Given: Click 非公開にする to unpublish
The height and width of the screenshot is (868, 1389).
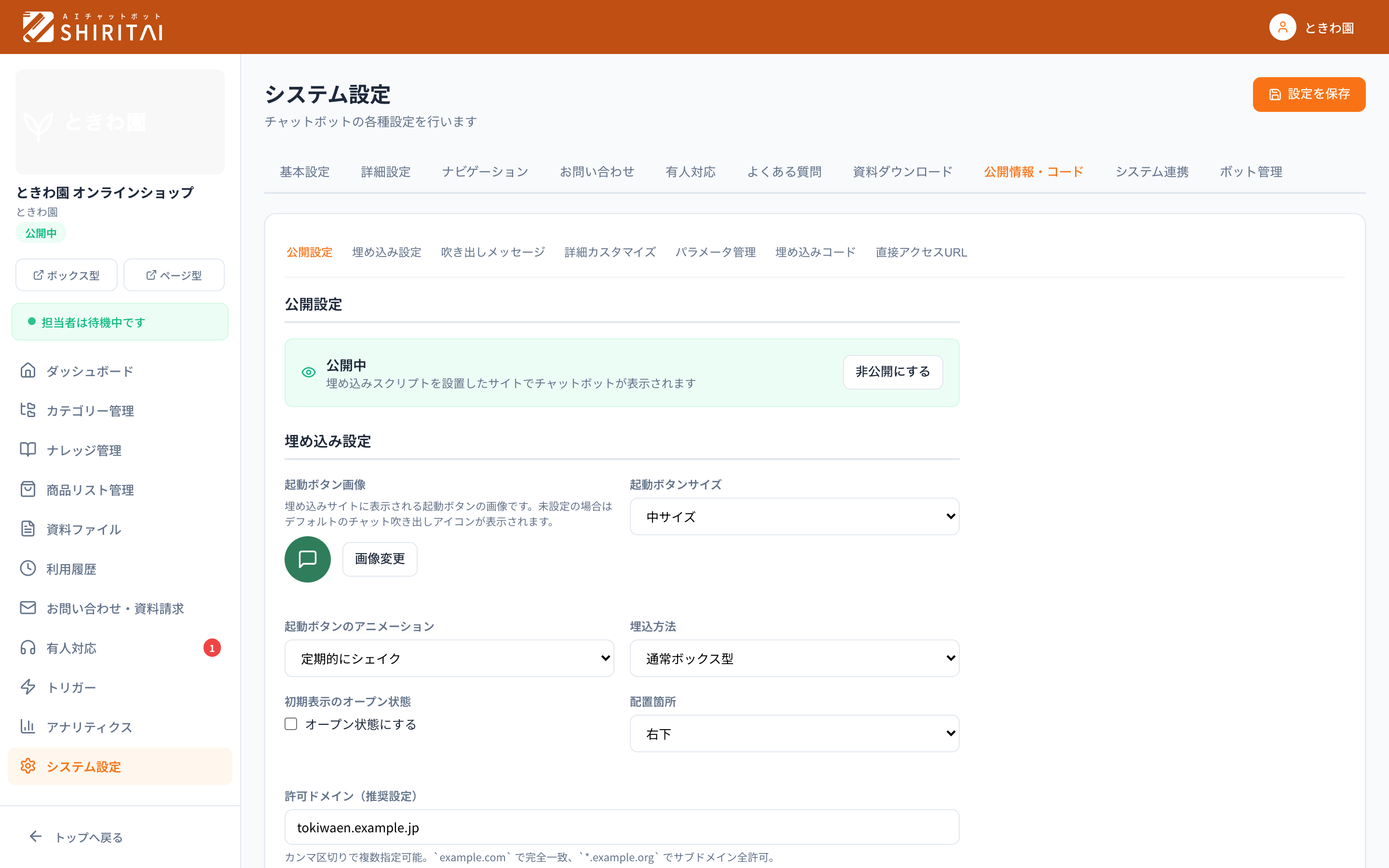Looking at the screenshot, I should [893, 372].
